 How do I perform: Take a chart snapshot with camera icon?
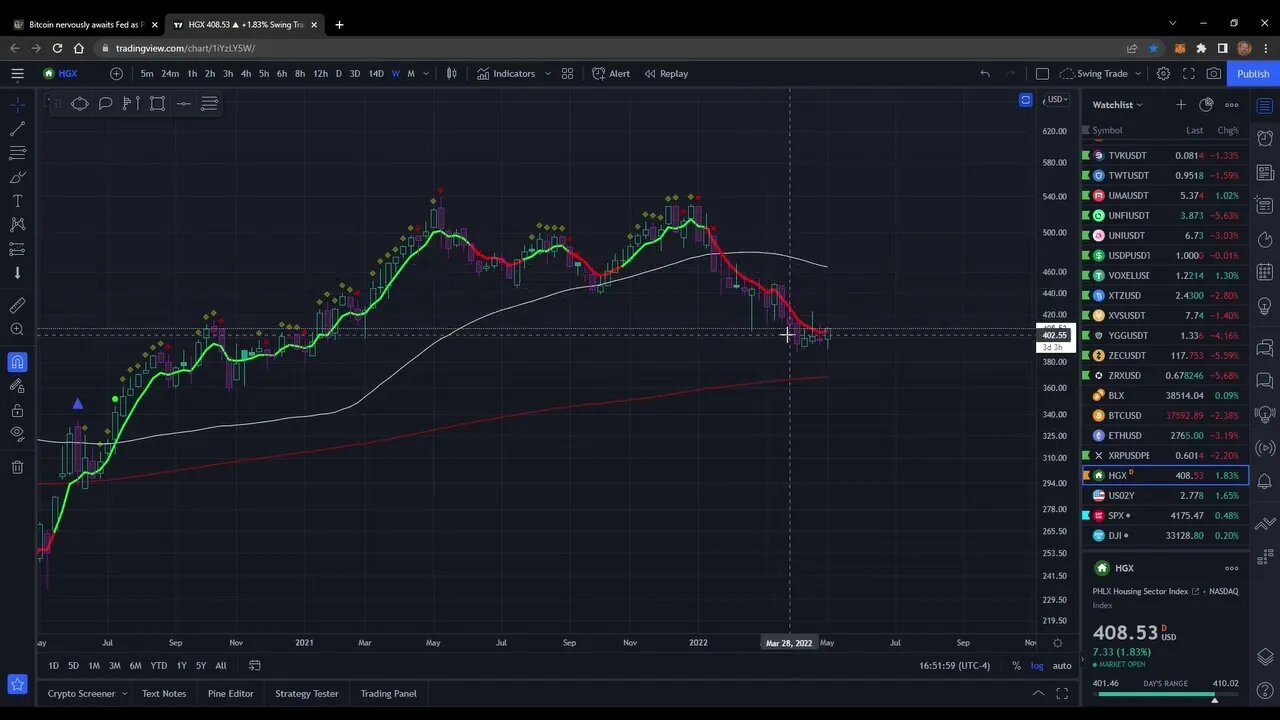pos(1213,73)
